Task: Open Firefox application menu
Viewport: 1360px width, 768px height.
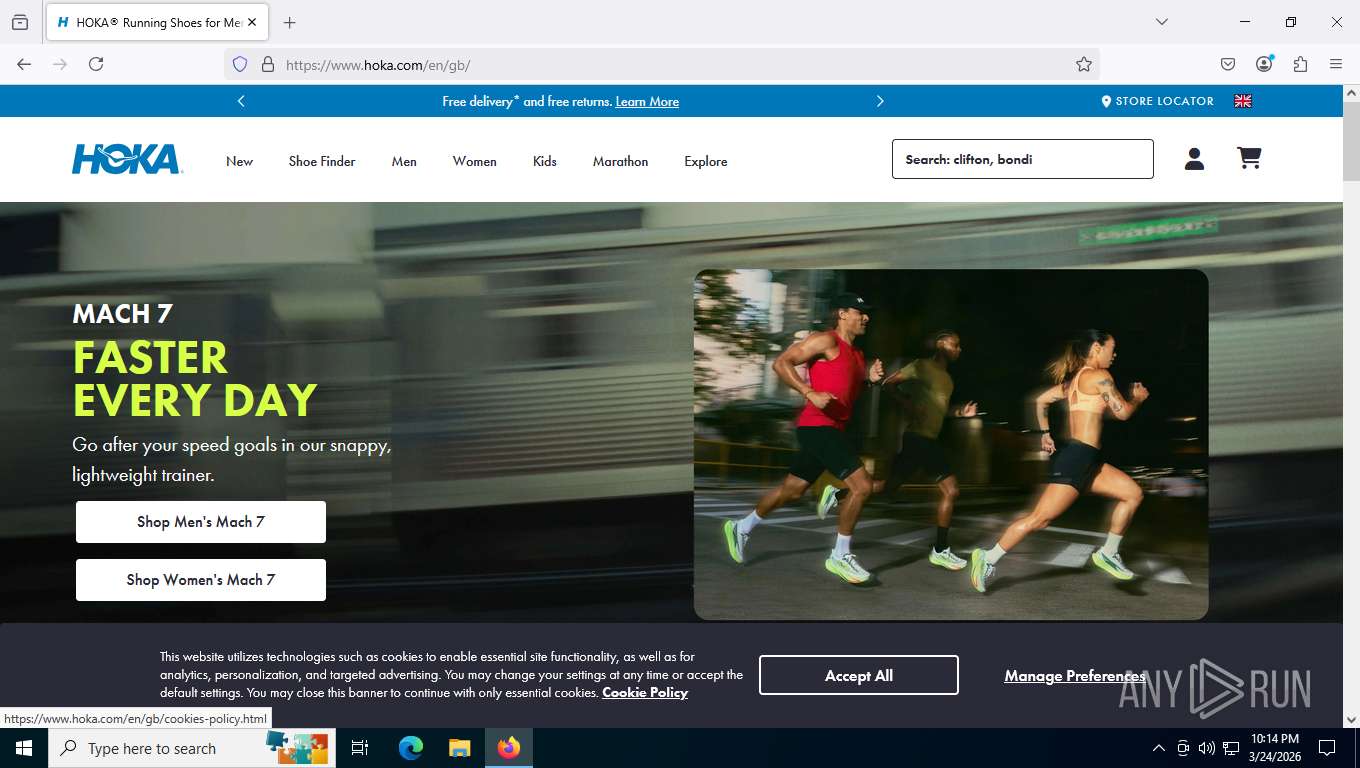Action: 1336,64
